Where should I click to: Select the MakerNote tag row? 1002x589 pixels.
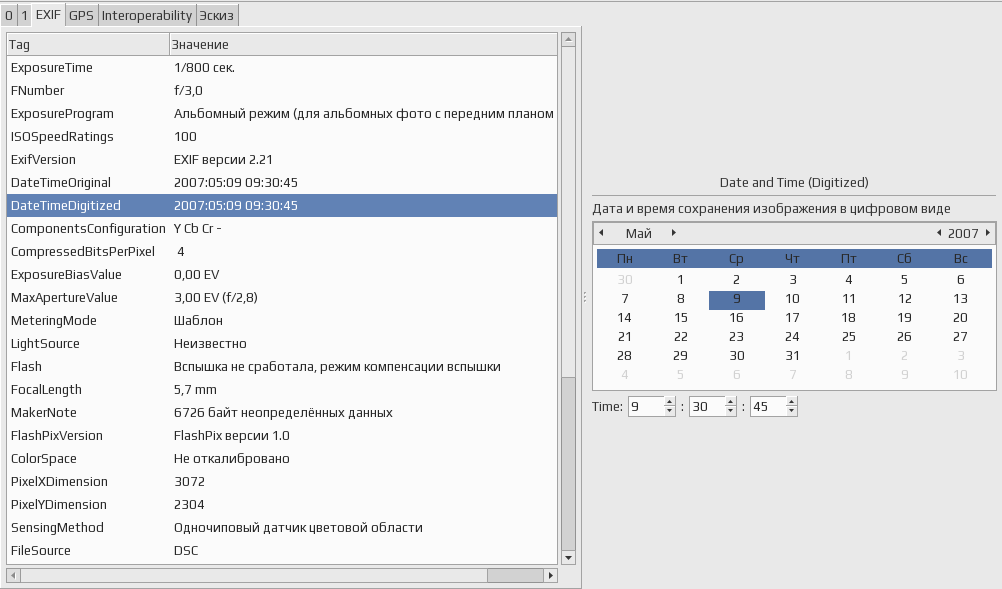coord(282,413)
